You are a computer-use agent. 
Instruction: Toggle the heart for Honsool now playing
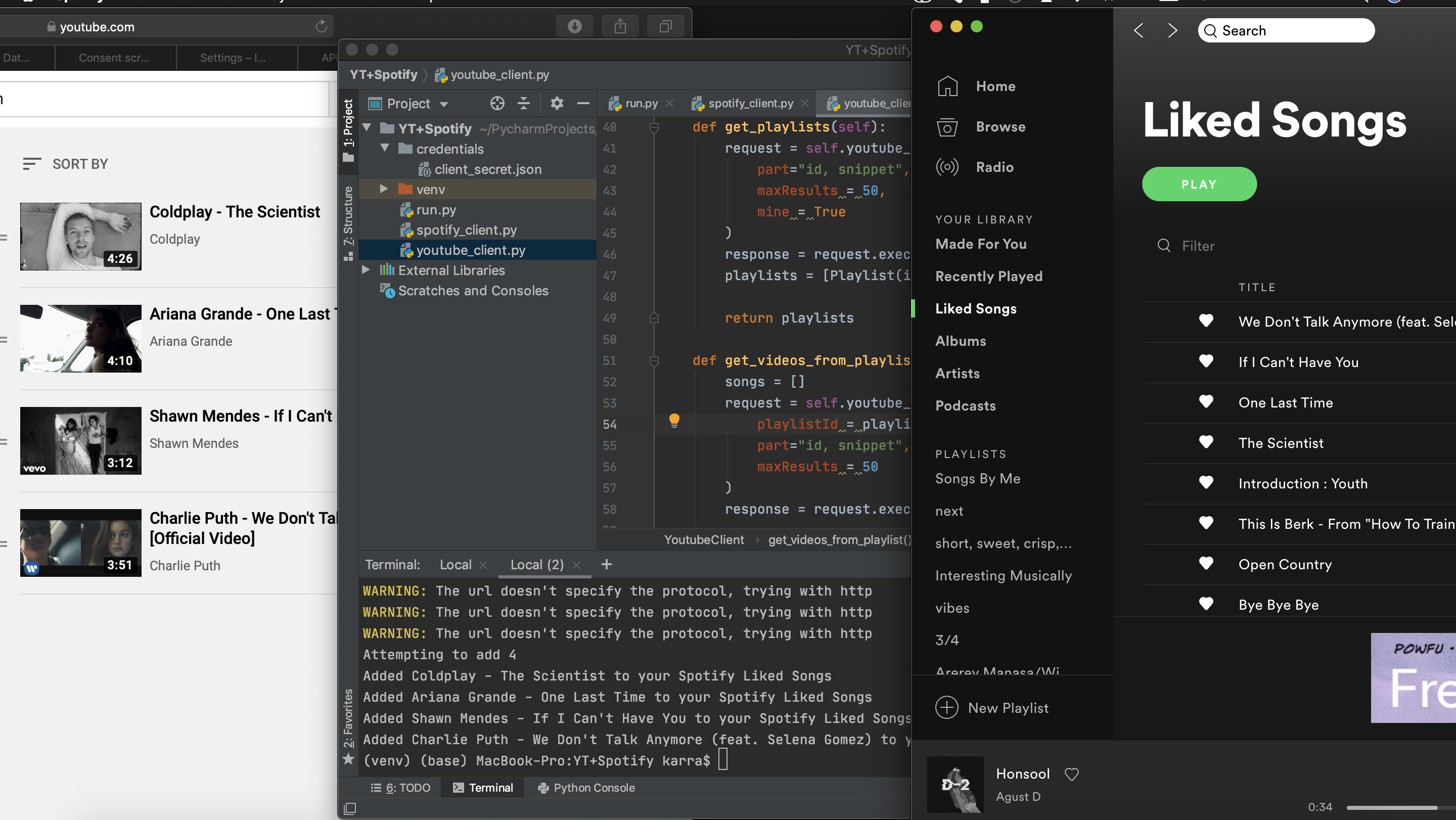pyautogui.click(x=1072, y=773)
